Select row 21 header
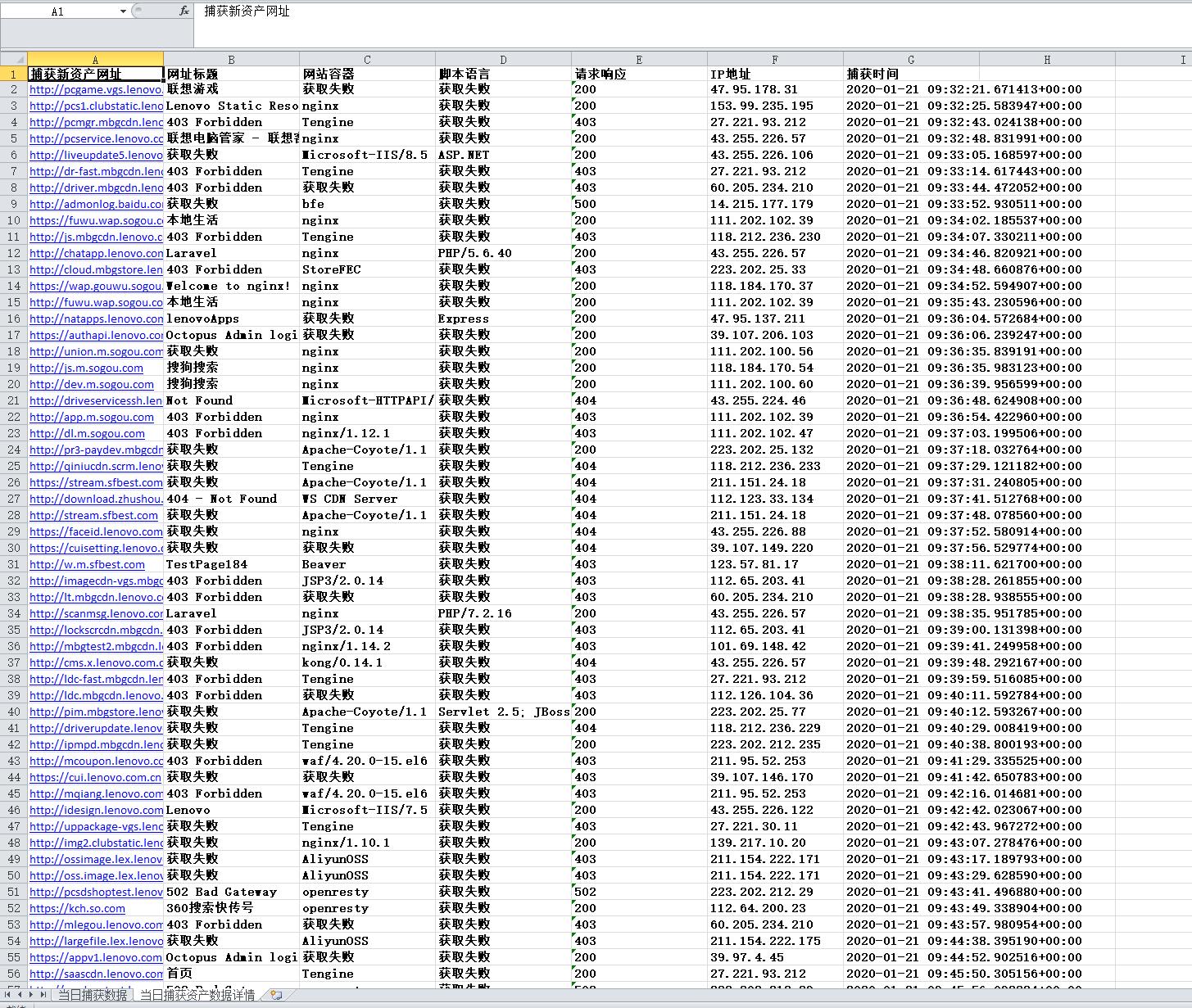The height and width of the screenshot is (1008, 1192). [x=14, y=400]
